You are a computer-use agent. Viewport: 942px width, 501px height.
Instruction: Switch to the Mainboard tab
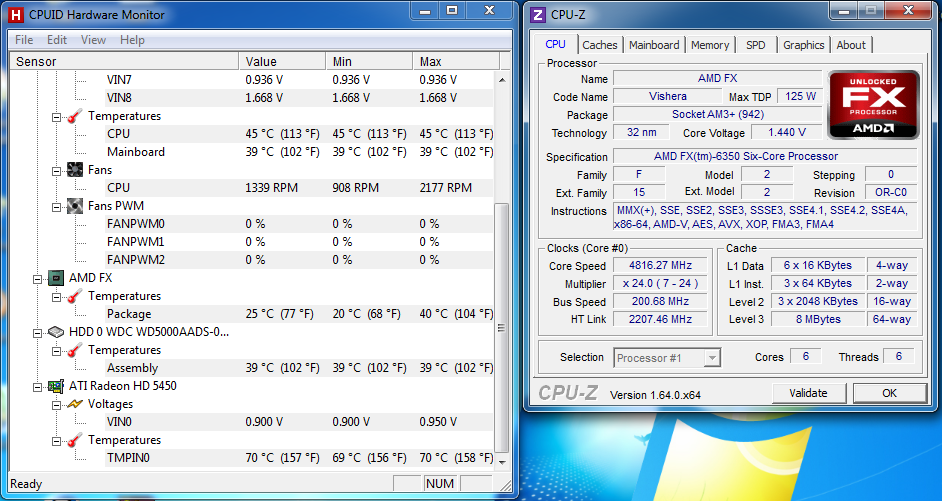[654, 45]
